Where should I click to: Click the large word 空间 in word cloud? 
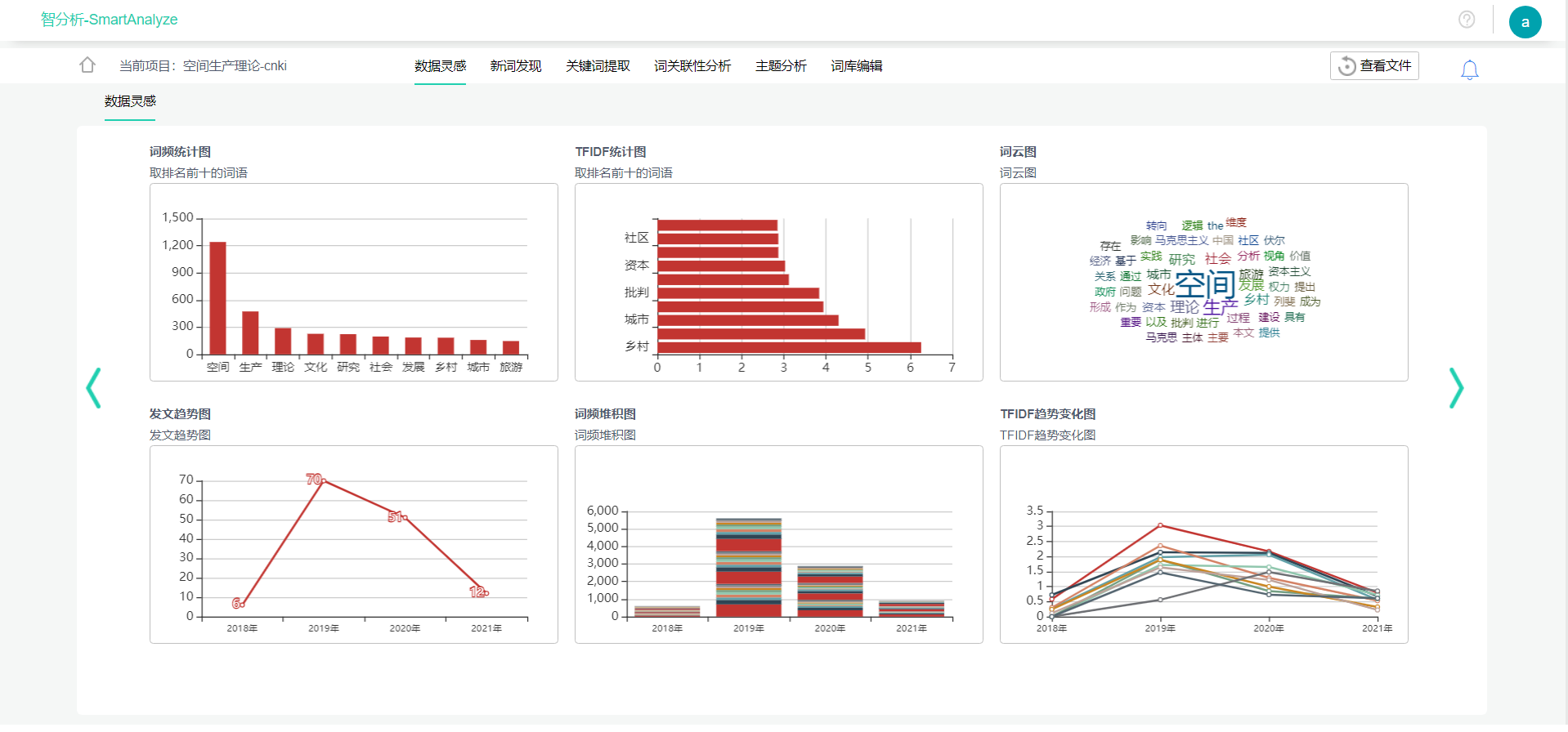tap(1205, 284)
